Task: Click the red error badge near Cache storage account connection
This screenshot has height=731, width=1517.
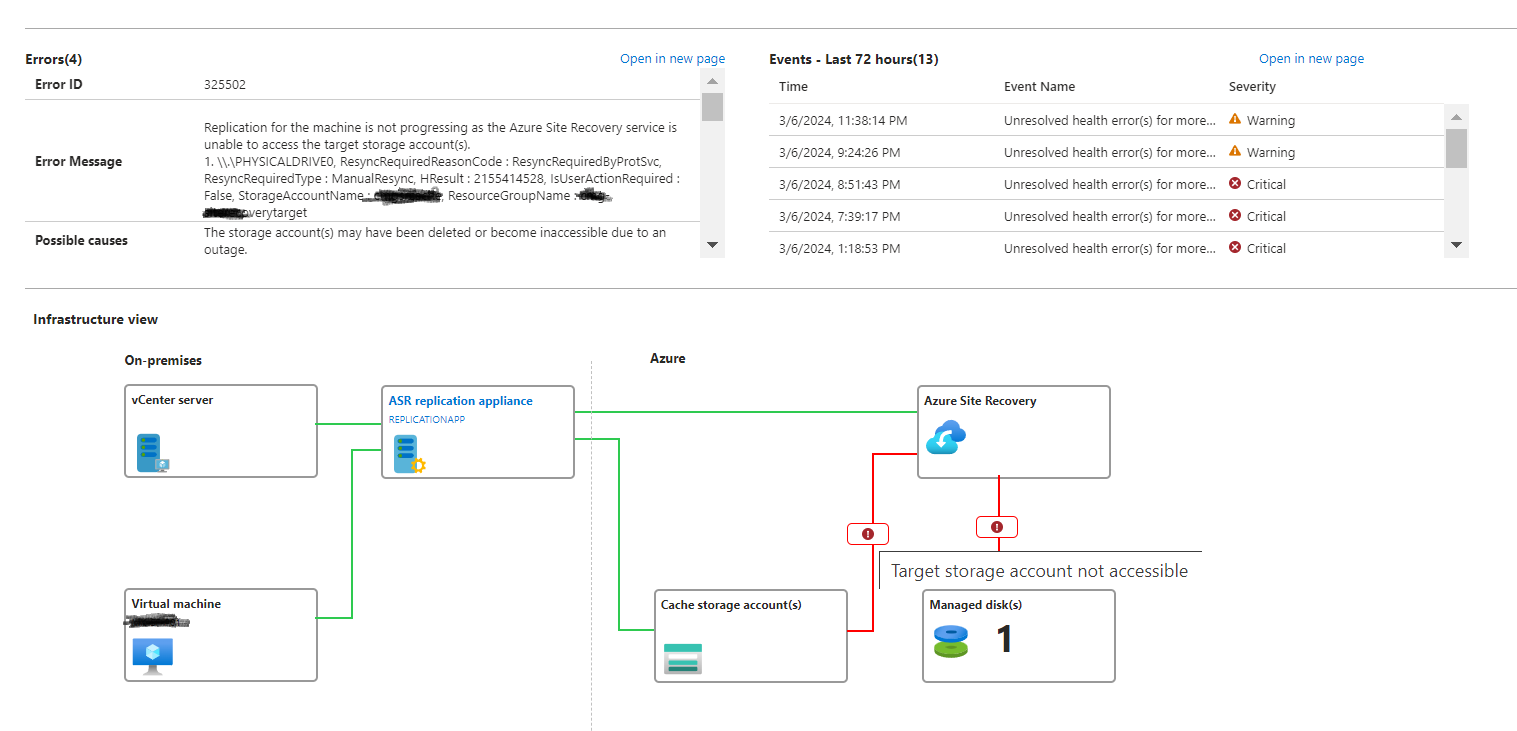Action: pyautogui.click(x=867, y=533)
